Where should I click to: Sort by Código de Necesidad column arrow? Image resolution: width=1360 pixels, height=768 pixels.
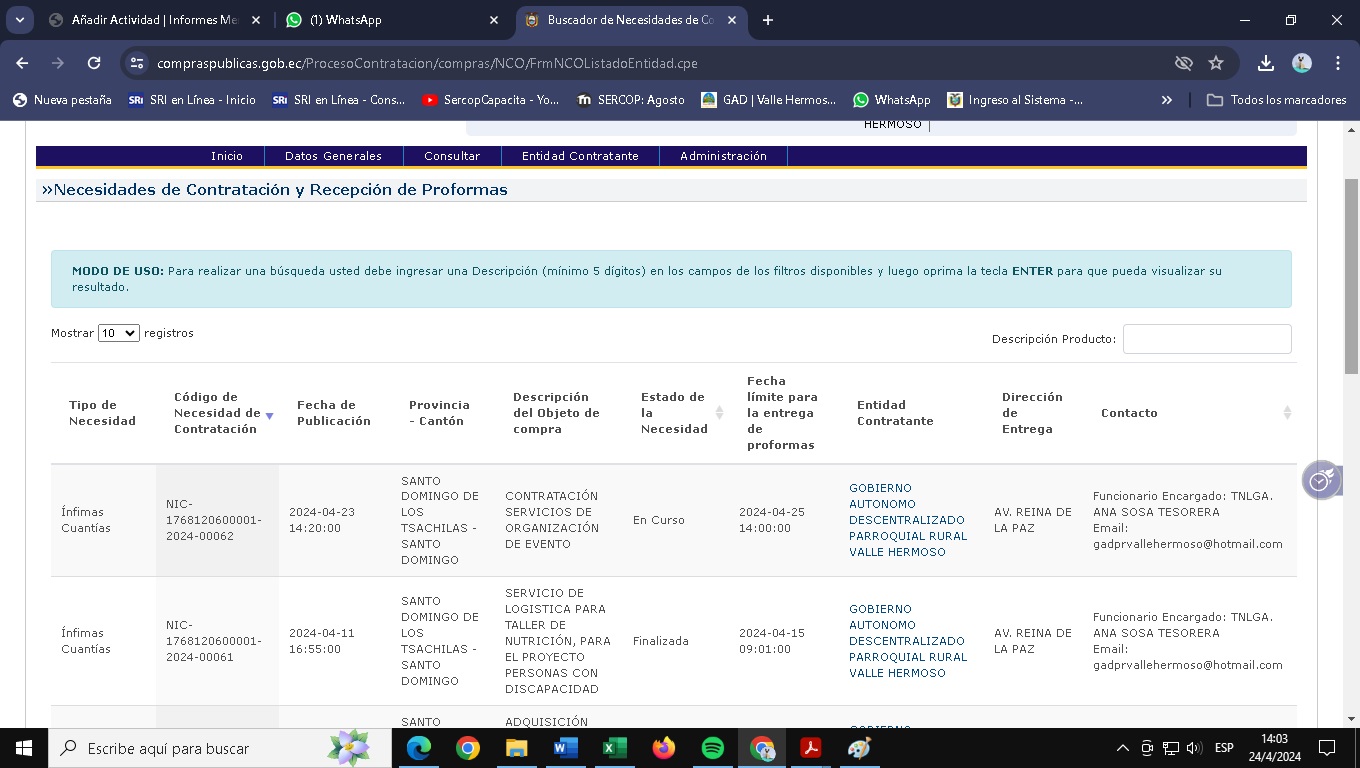(x=269, y=415)
